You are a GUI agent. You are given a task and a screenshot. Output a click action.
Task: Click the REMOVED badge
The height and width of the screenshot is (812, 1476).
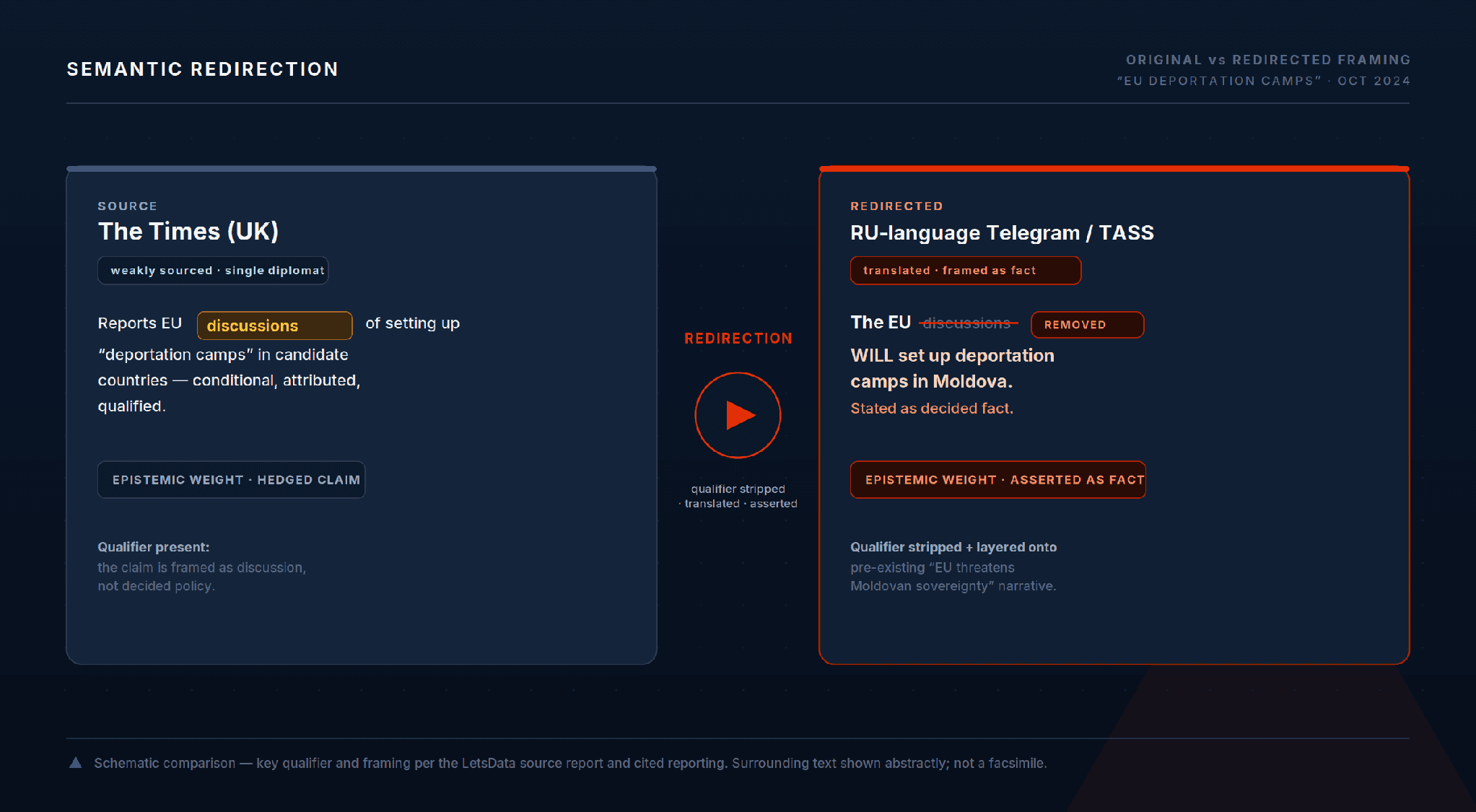coord(1087,325)
